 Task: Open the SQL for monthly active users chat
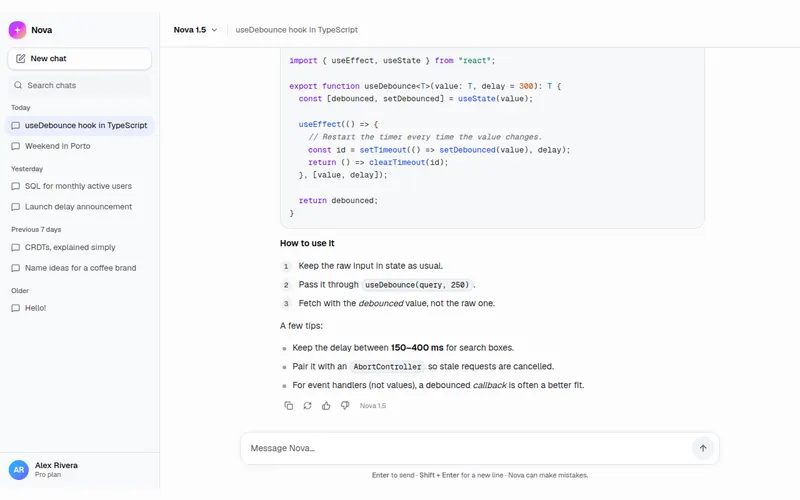click(80, 186)
